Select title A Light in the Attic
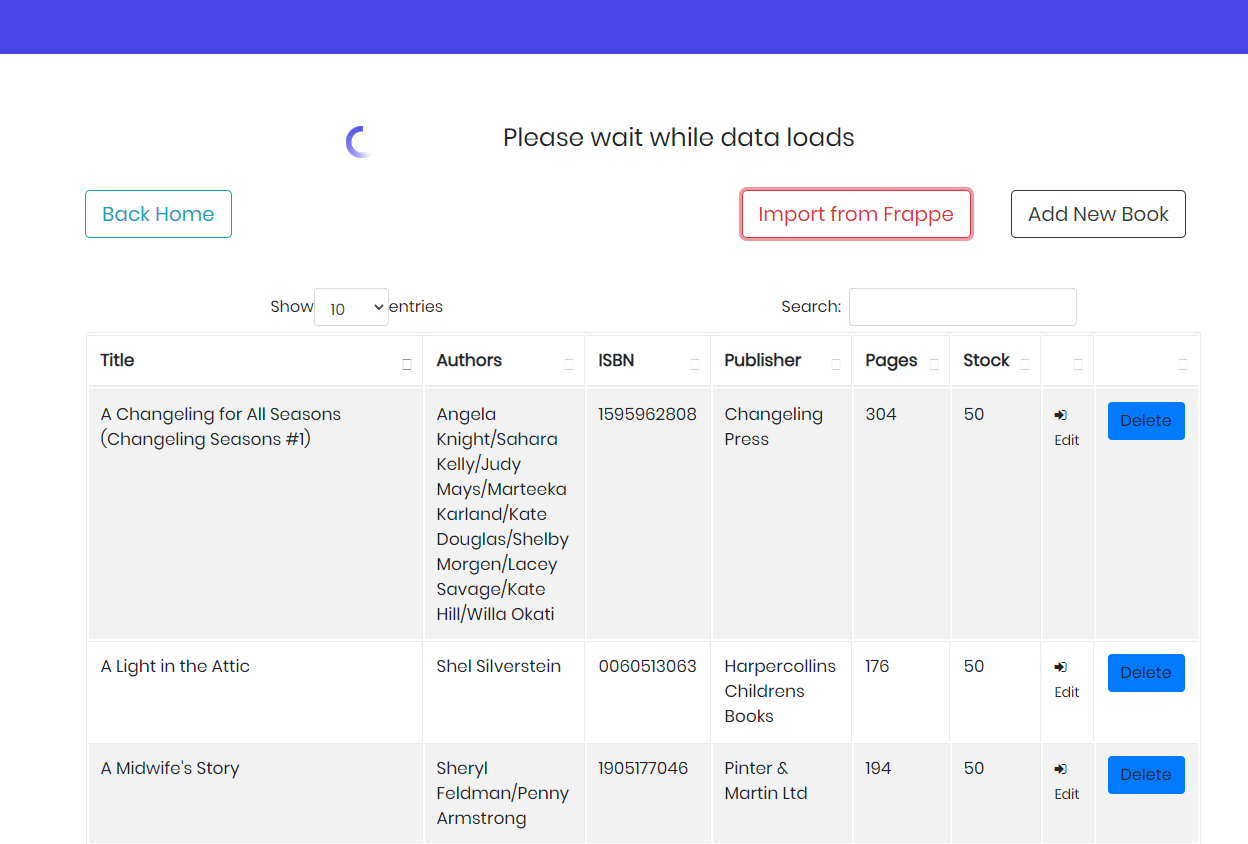Viewport: 1248px width, 844px height. 175,667
